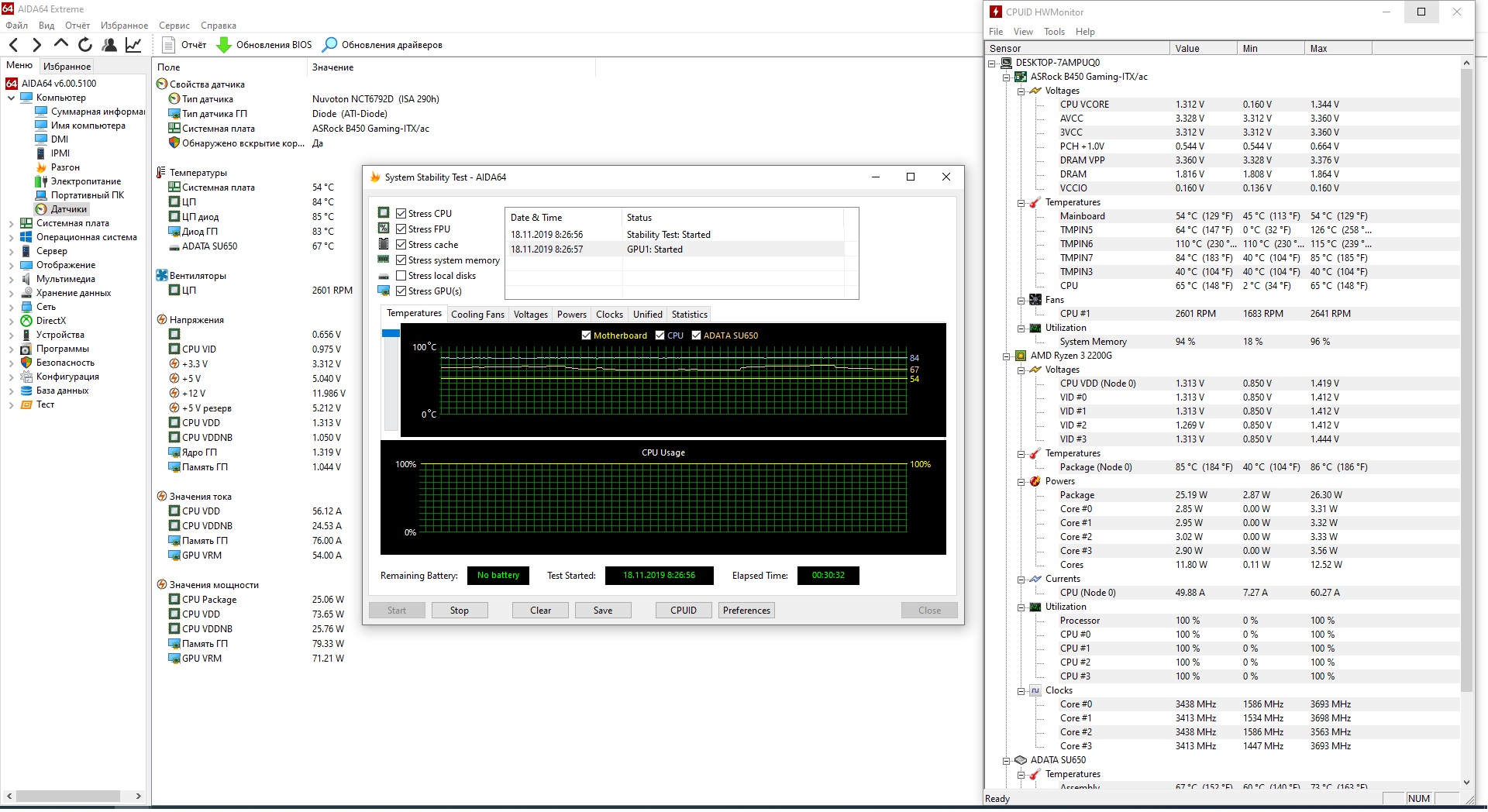
Task: Select the Тест icon in the tree
Action: pos(26,404)
